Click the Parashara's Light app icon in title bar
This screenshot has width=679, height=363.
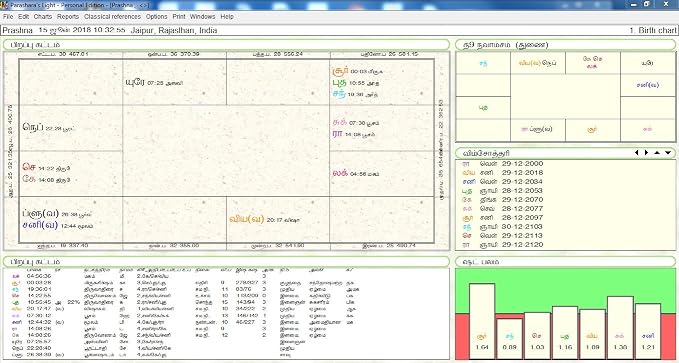[x=3, y=4]
